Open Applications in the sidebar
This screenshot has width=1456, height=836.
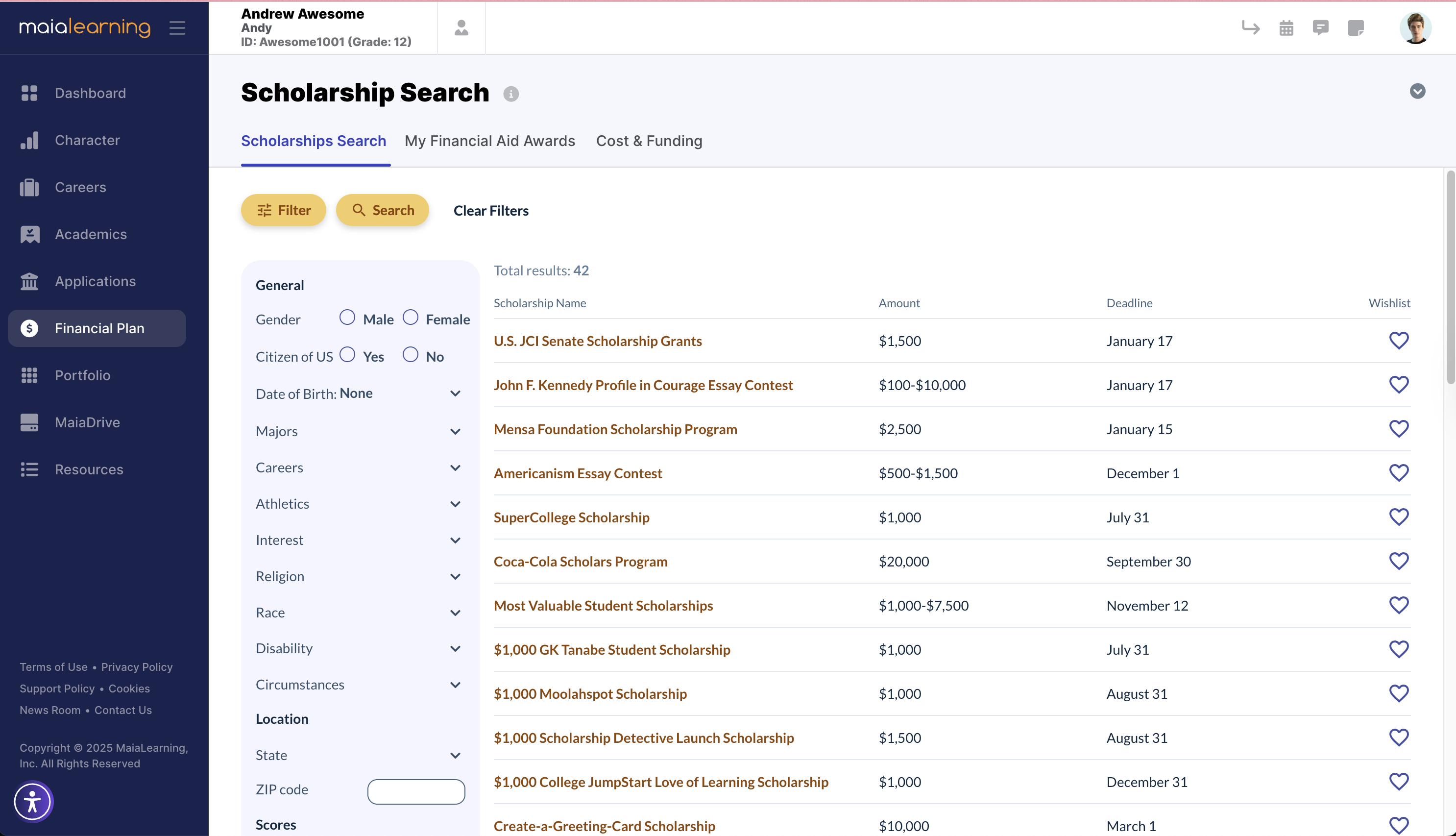pyautogui.click(x=97, y=281)
